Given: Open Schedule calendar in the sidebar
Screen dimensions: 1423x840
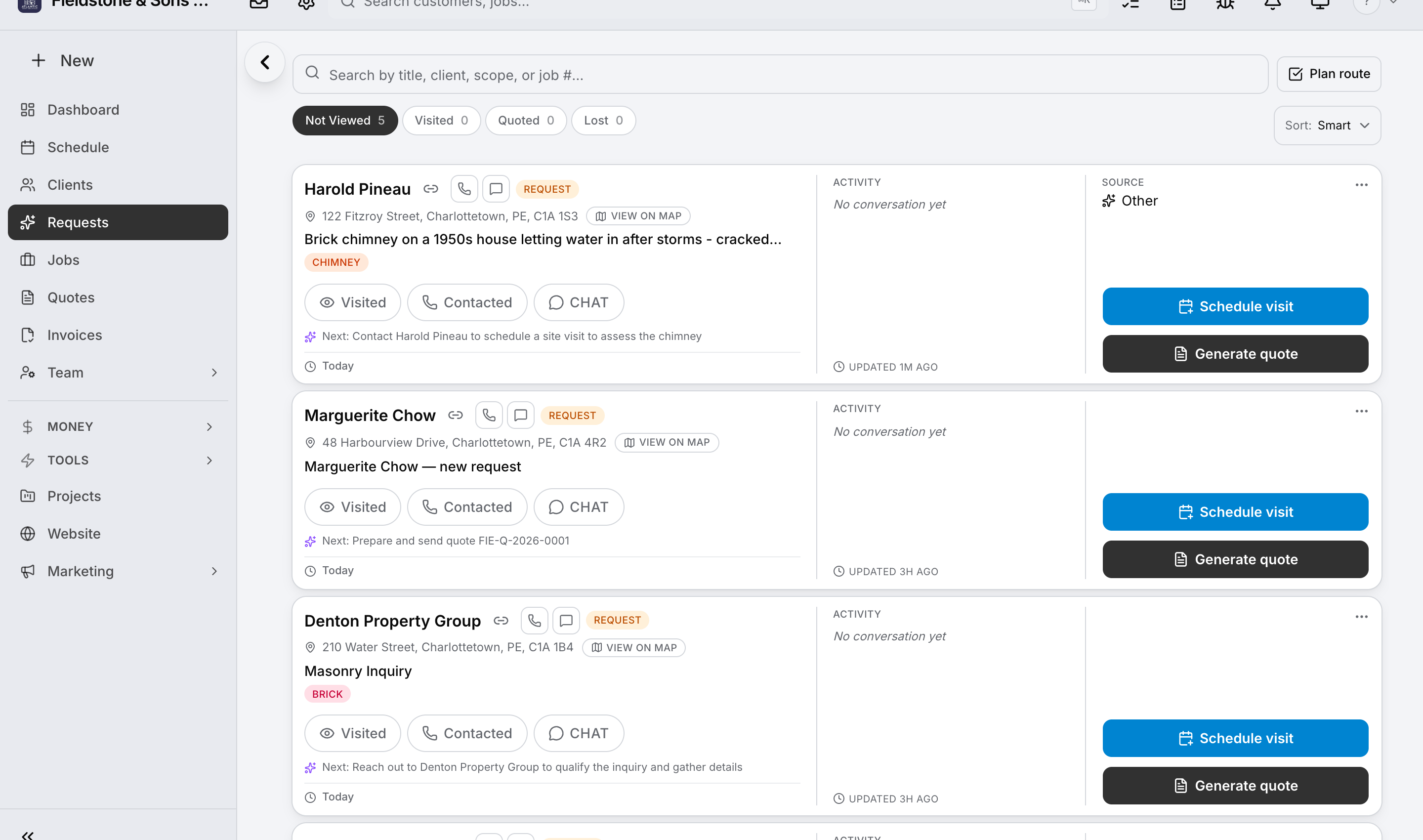Looking at the screenshot, I should point(118,147).
